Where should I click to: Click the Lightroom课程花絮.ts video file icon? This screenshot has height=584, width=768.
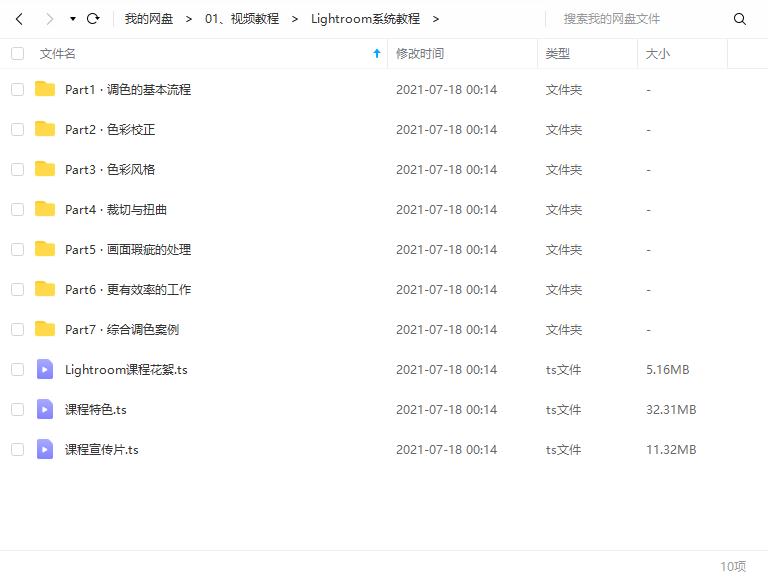[45, 369]
